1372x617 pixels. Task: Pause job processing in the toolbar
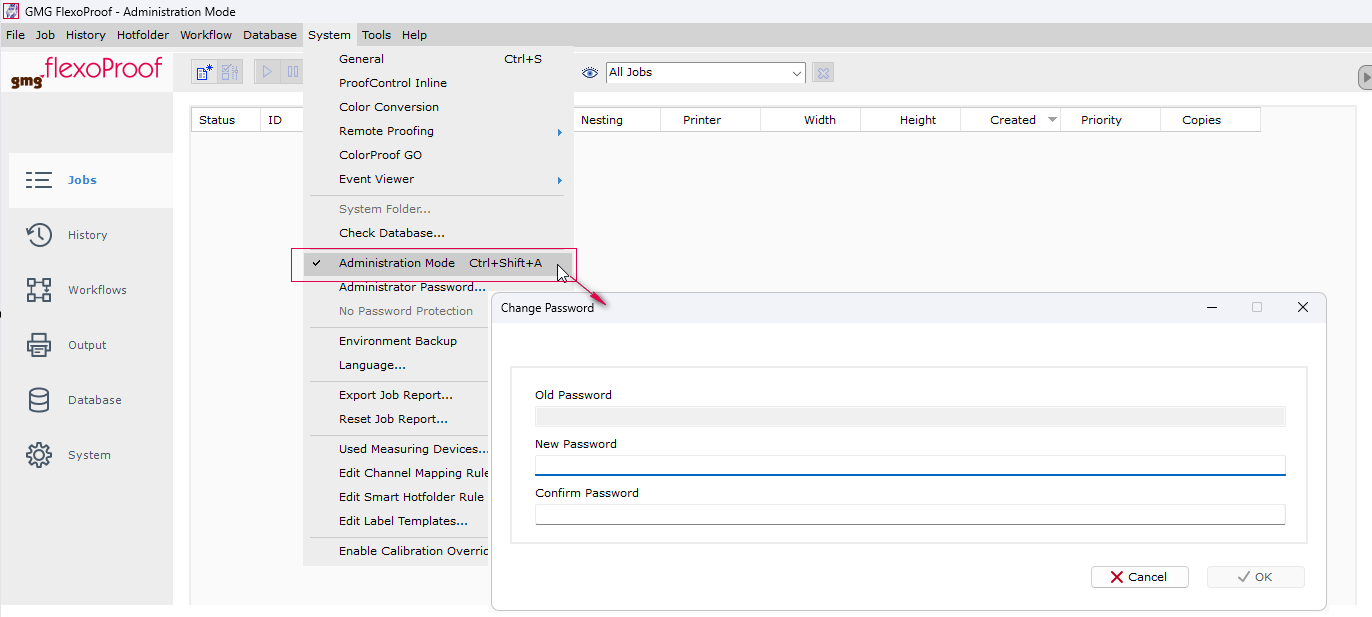click(x=292, y=72)
